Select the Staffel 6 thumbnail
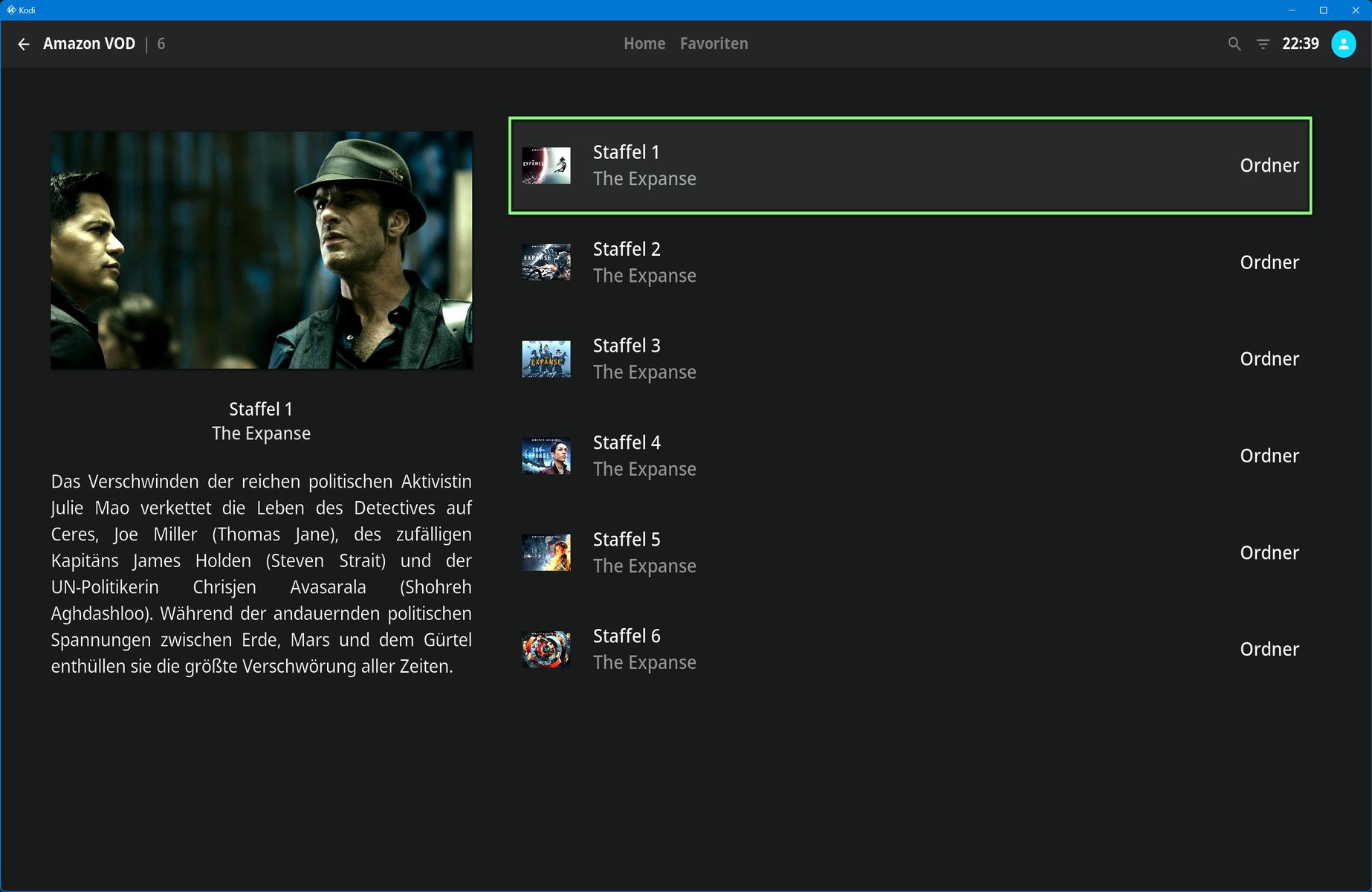Screen dimensions: 1372x892 pyautogui.click(x=546, y=649)
